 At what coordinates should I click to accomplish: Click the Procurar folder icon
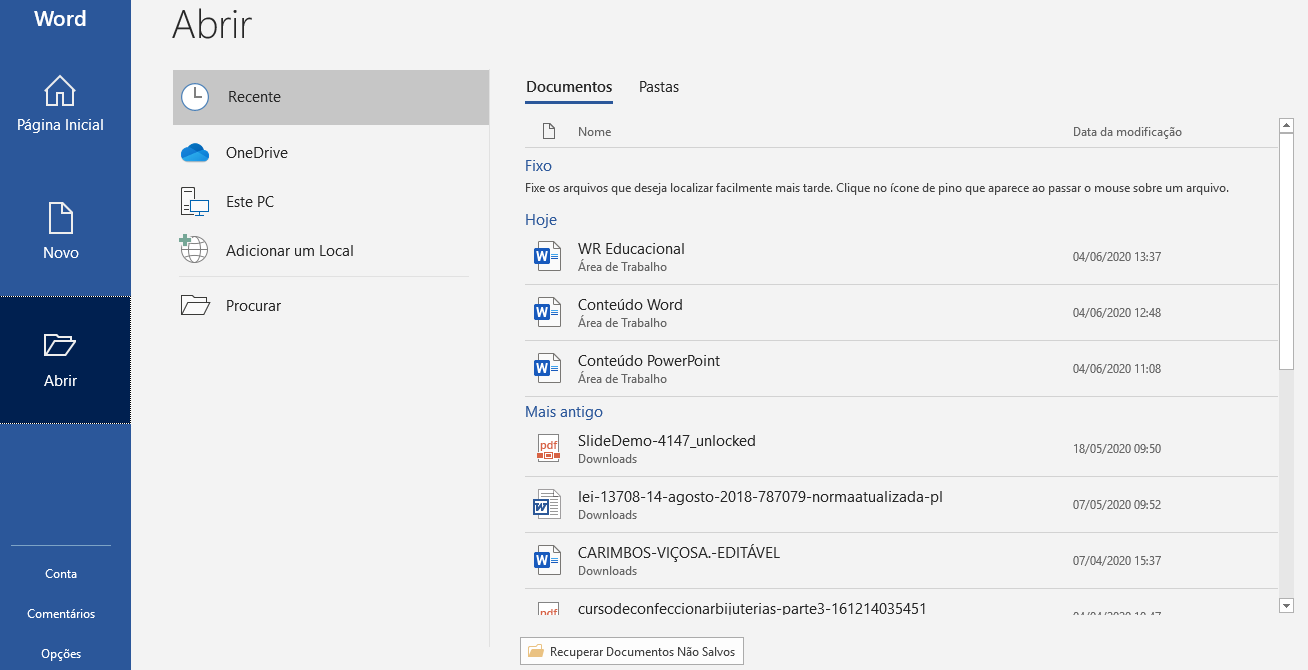(x=194, y=306)
